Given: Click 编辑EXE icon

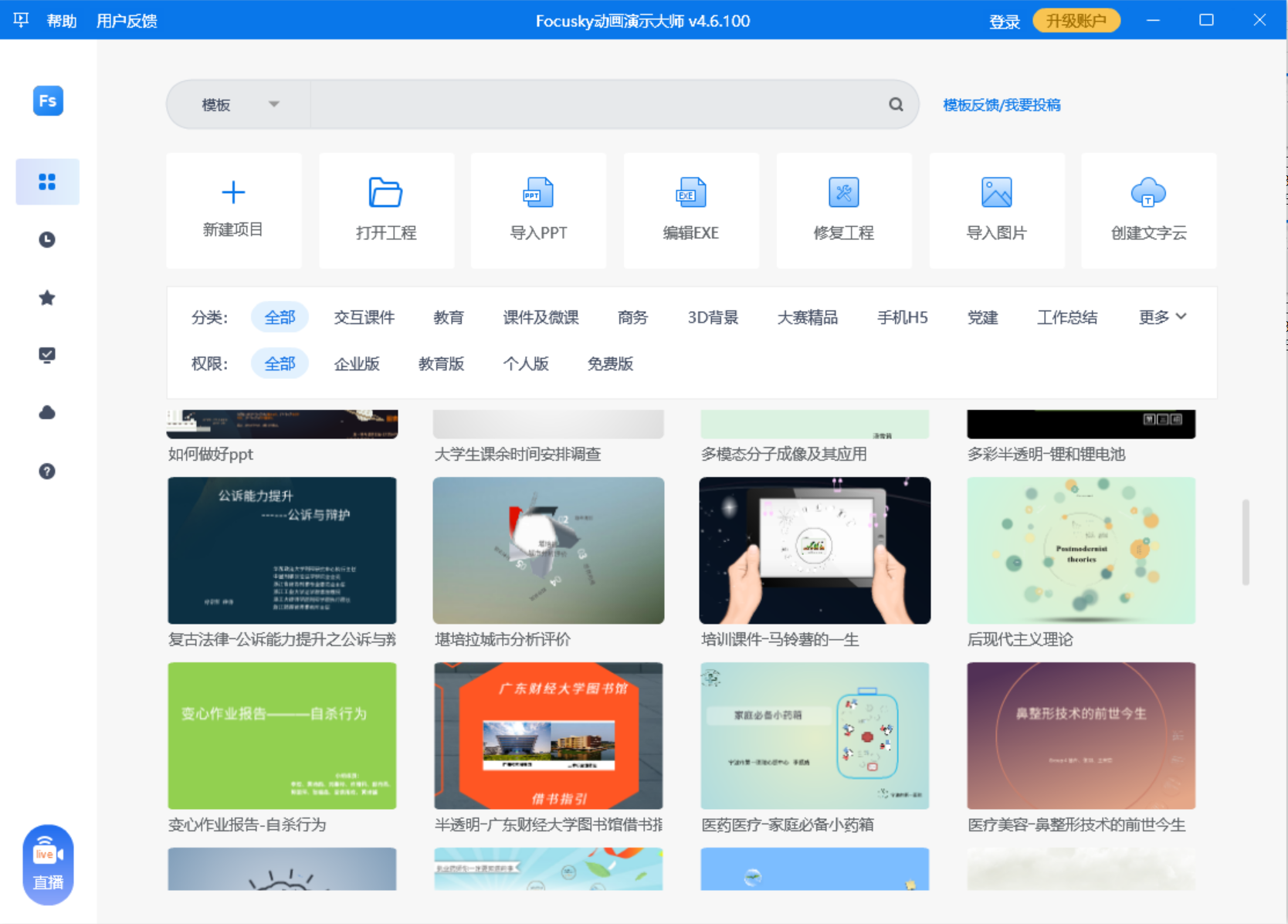Looking at the screenshot, I should click(x=690, y=192).
